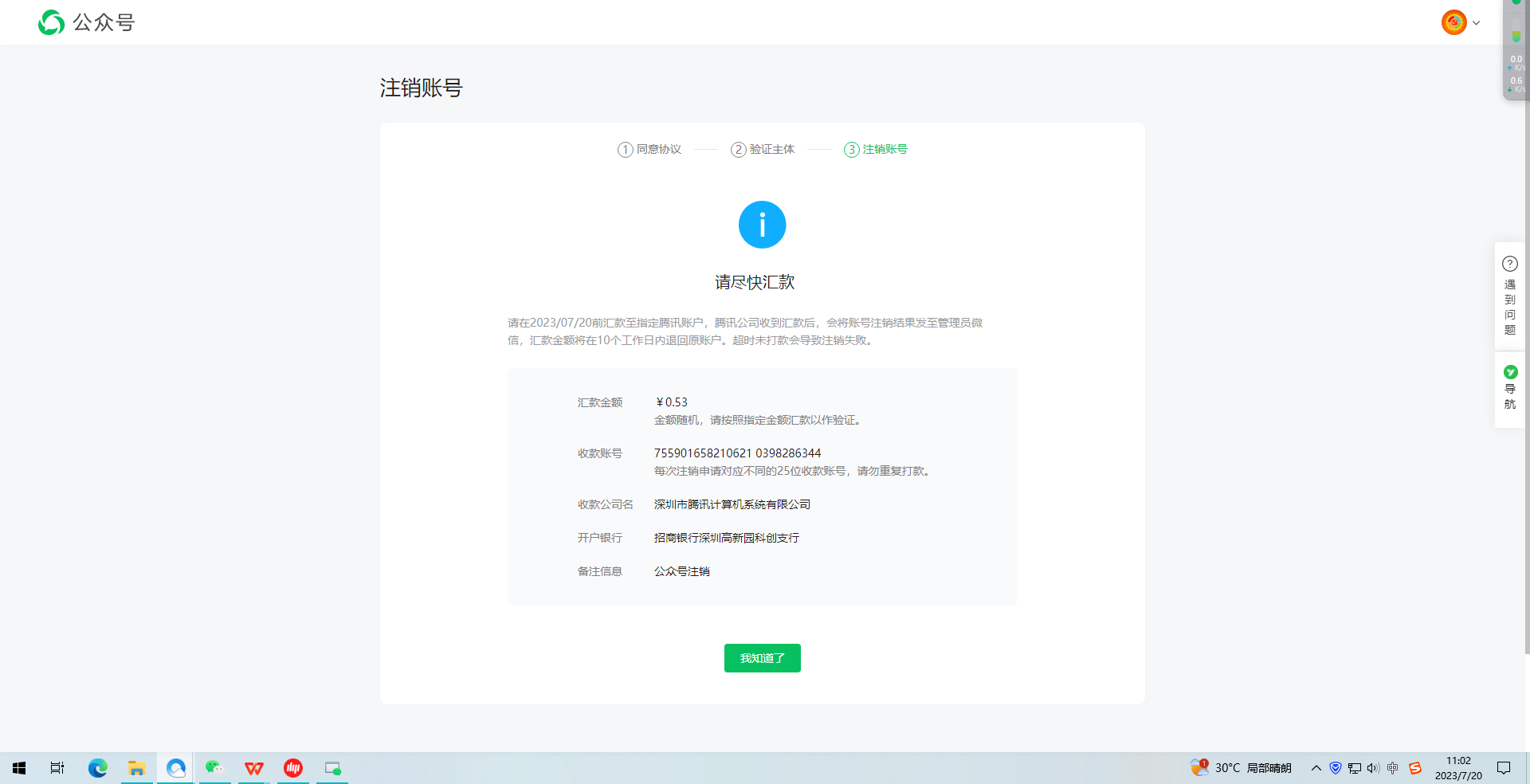Open the Sogou input method tray icon
The height and width of the screenshot is (784, 1530).
point(1415,768)
